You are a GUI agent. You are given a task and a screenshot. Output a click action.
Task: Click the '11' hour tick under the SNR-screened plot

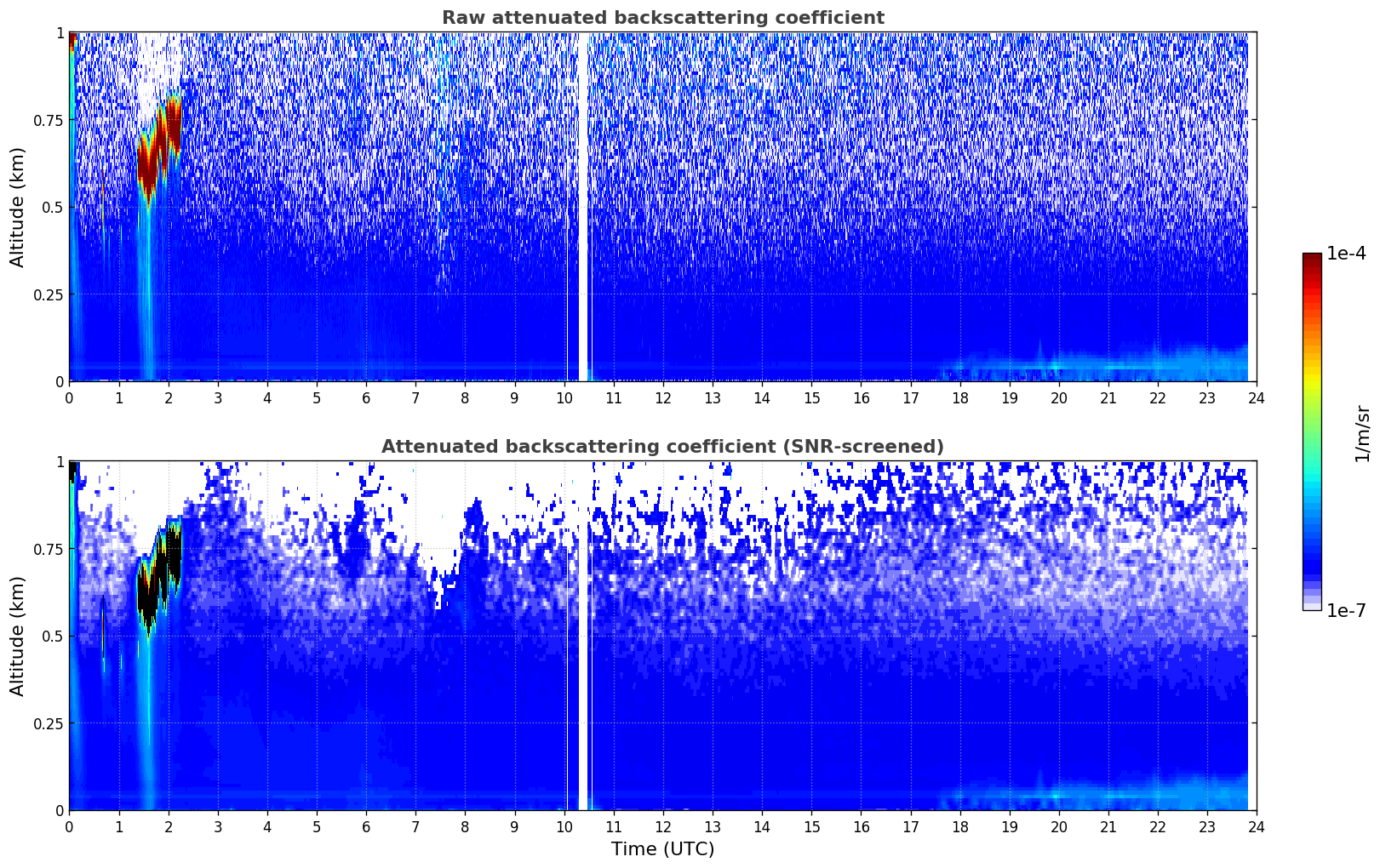point(613,826)
